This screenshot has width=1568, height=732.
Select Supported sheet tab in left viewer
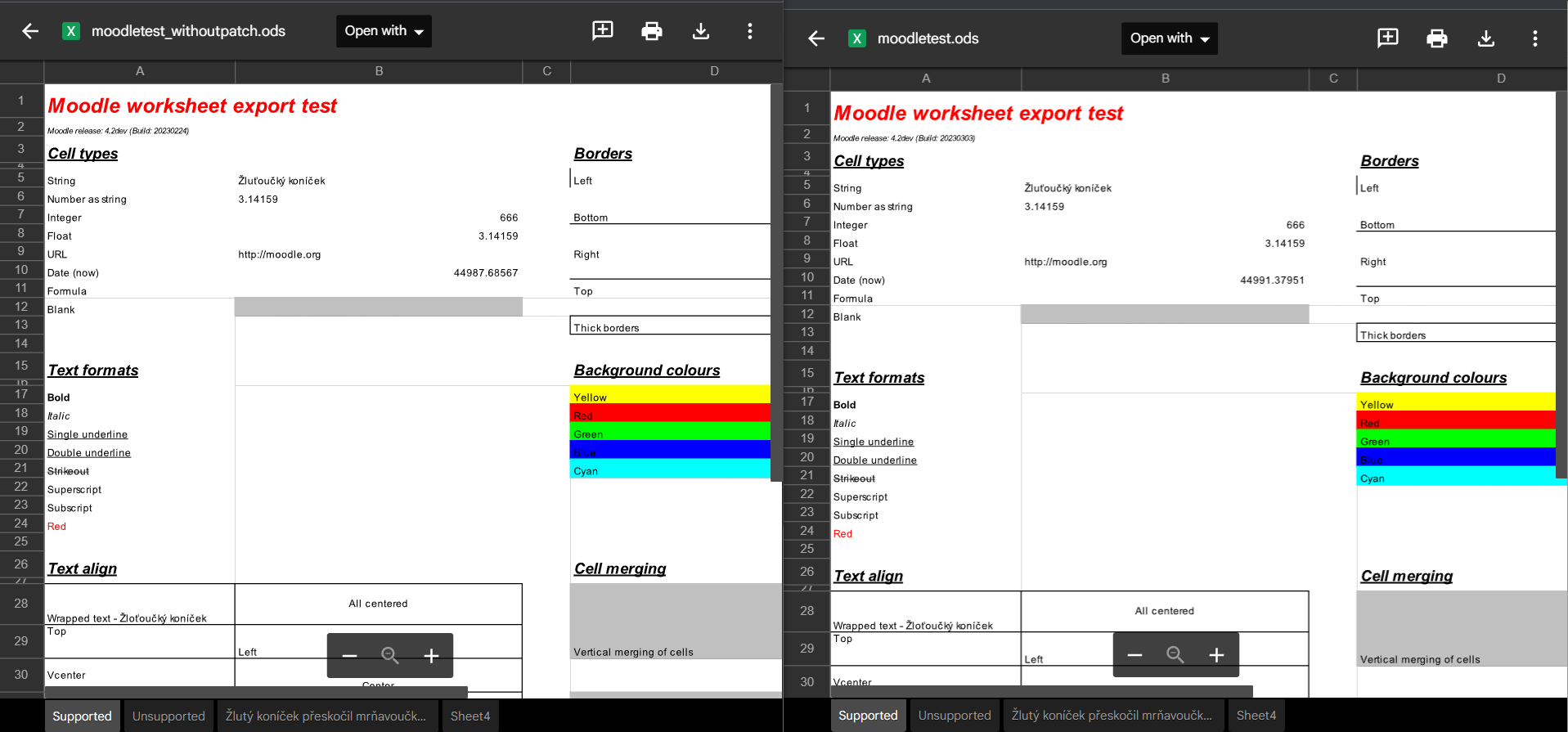coord(82,716)
